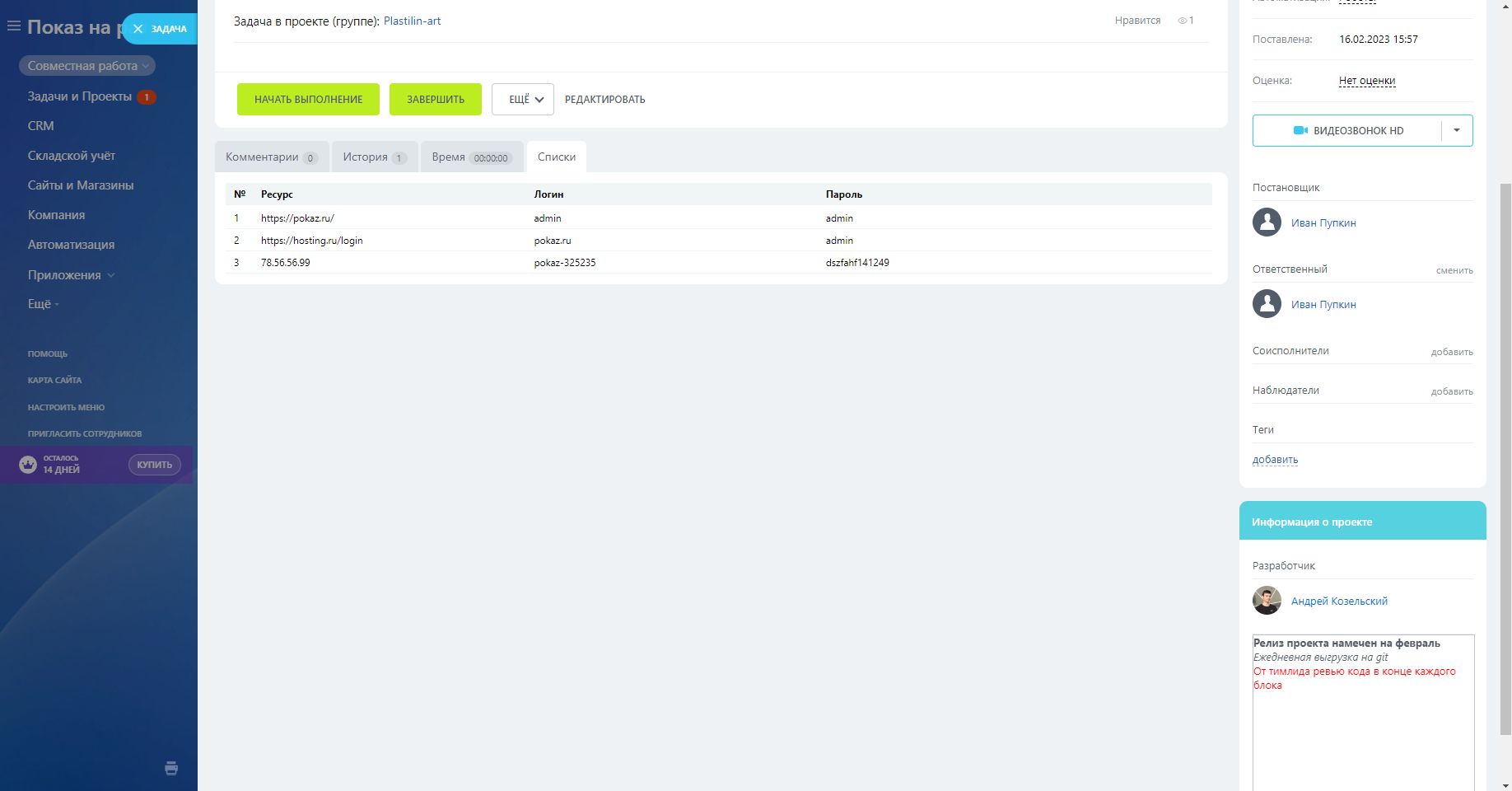Click the scrollbar down arrow
This screenshot has height=791, width=1512.
1505,785
